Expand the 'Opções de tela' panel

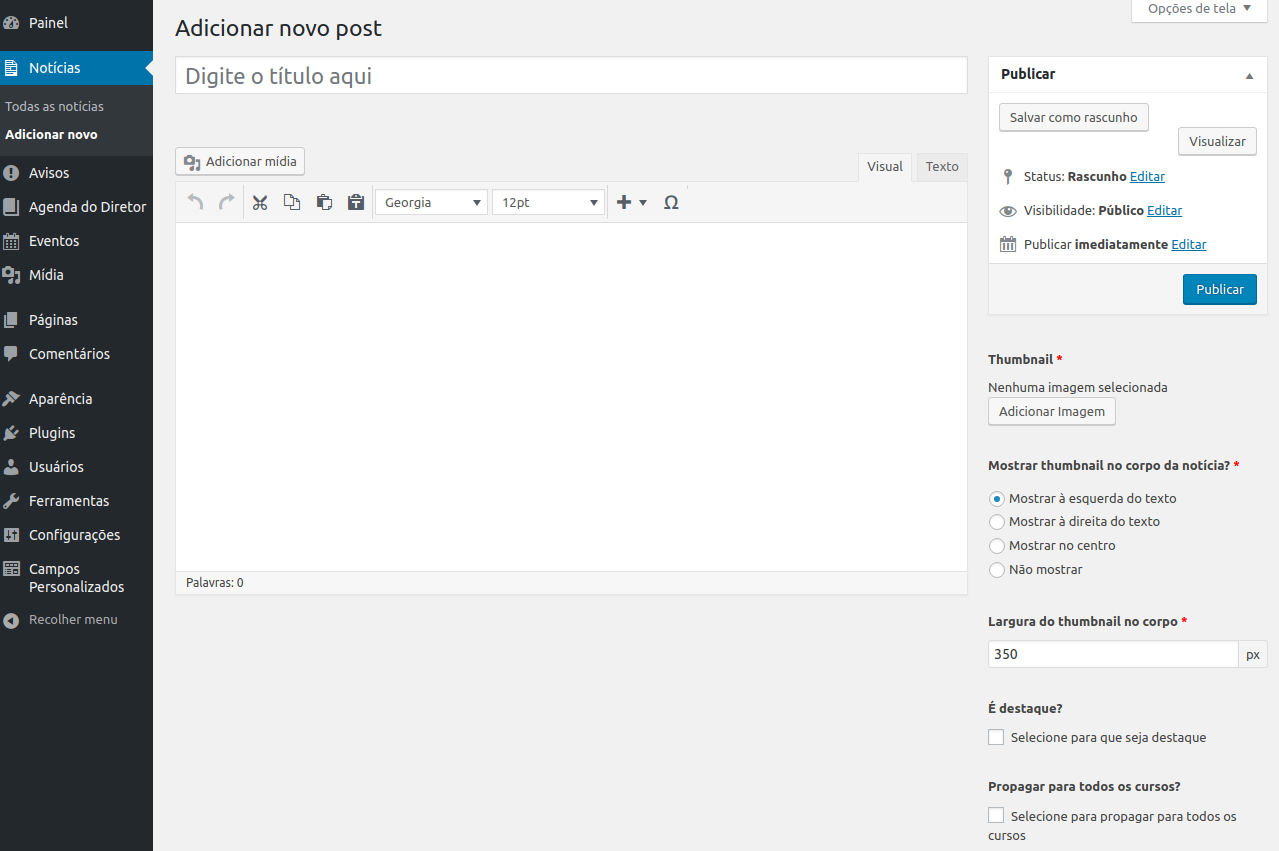tap(1199, 9)
